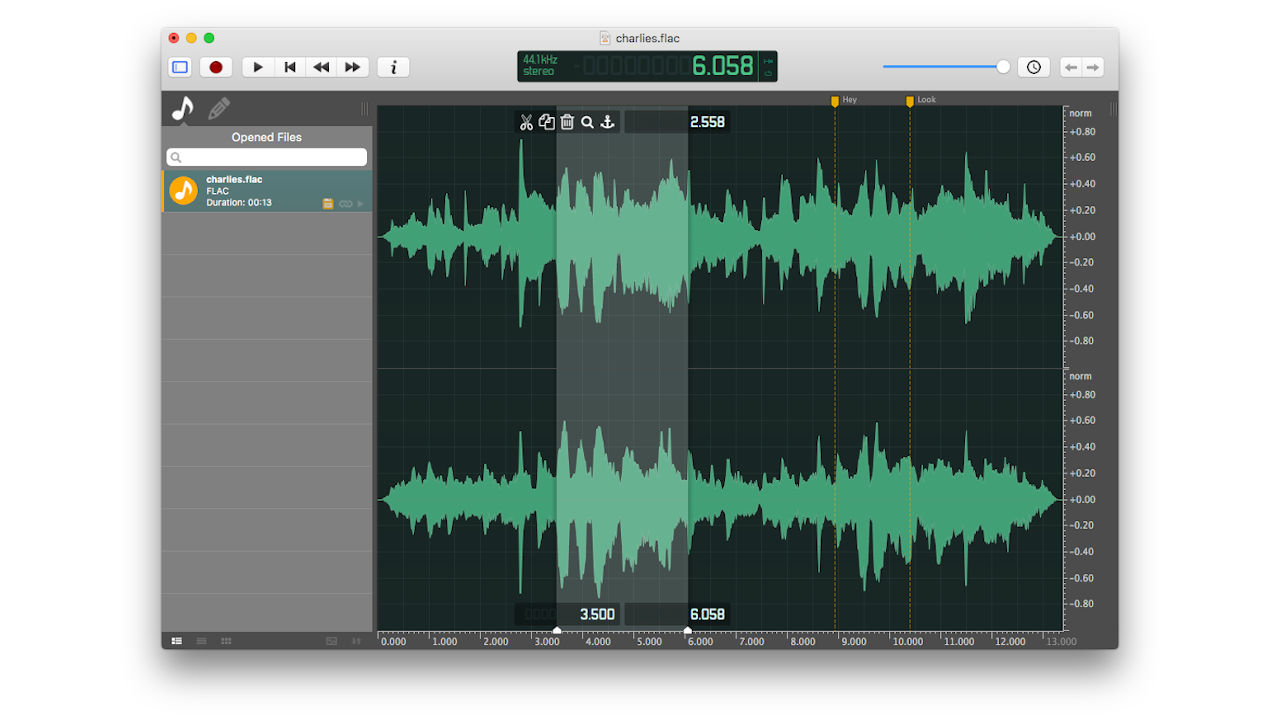Click the right edge panel grip handle

point(1114,108)
